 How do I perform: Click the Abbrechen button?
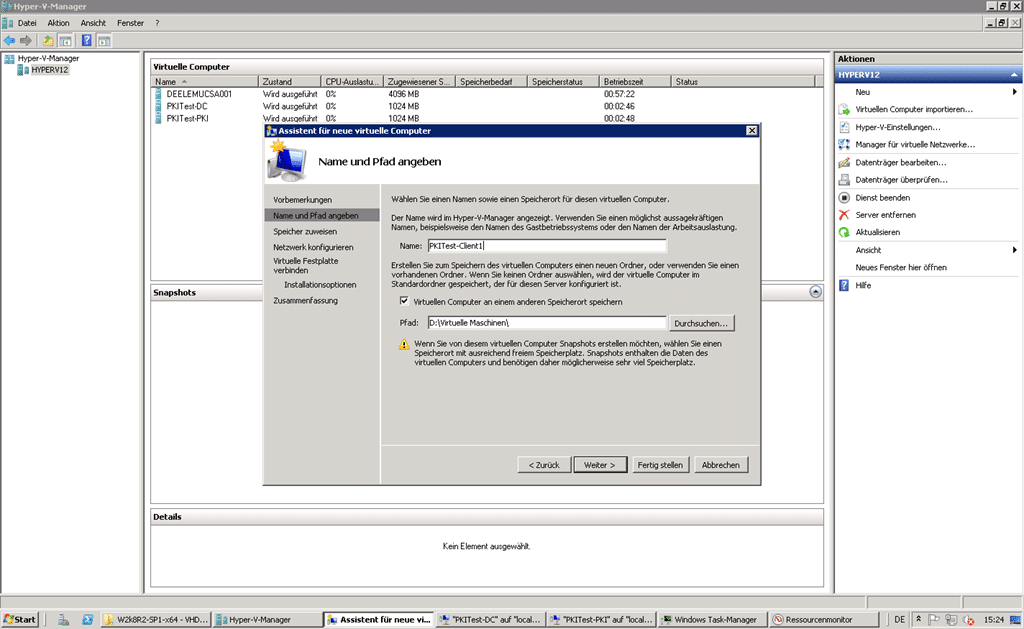720,465
